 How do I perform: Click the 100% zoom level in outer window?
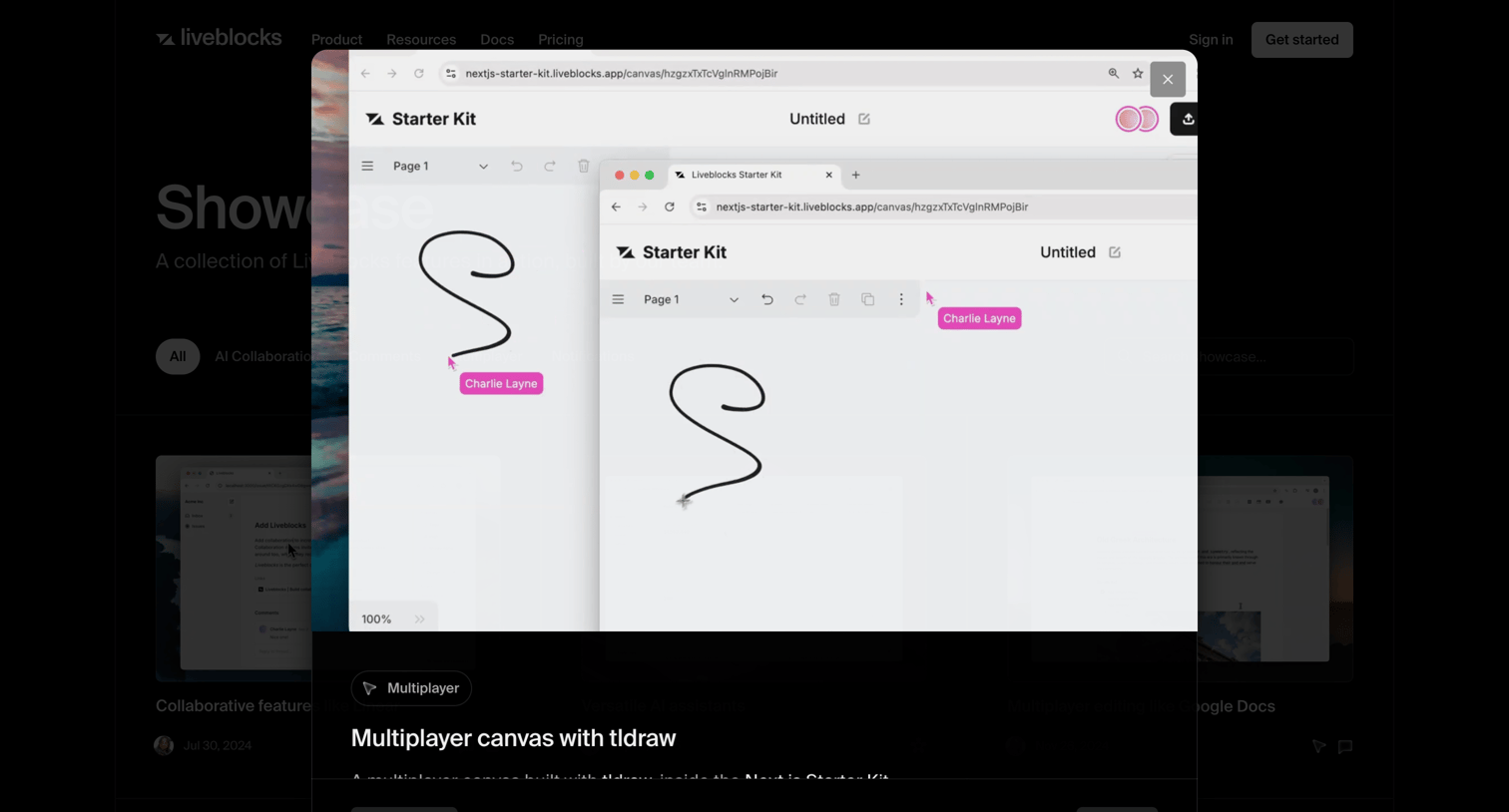(376, 619)
